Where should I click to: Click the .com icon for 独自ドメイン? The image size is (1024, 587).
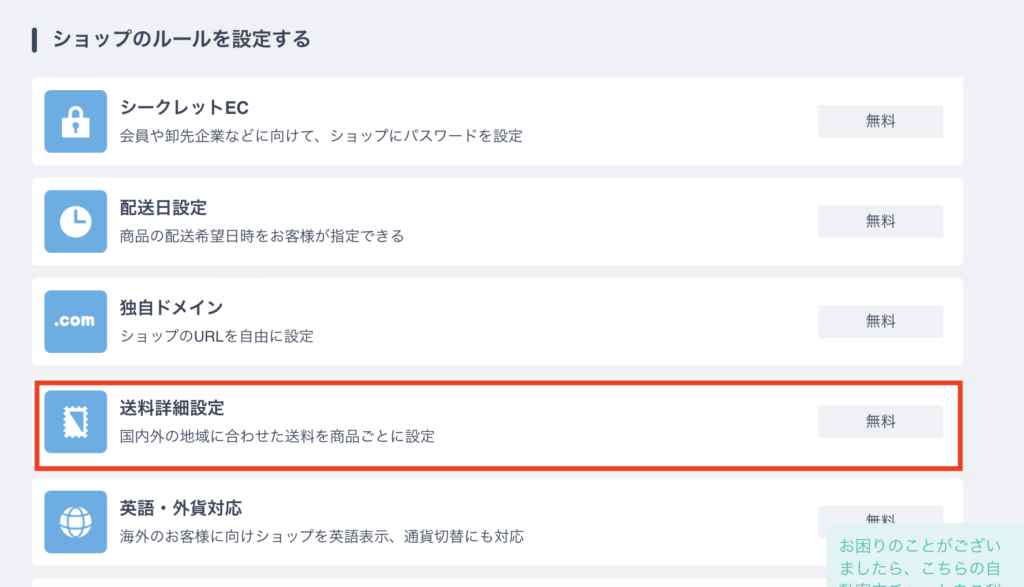pos(76,321)
